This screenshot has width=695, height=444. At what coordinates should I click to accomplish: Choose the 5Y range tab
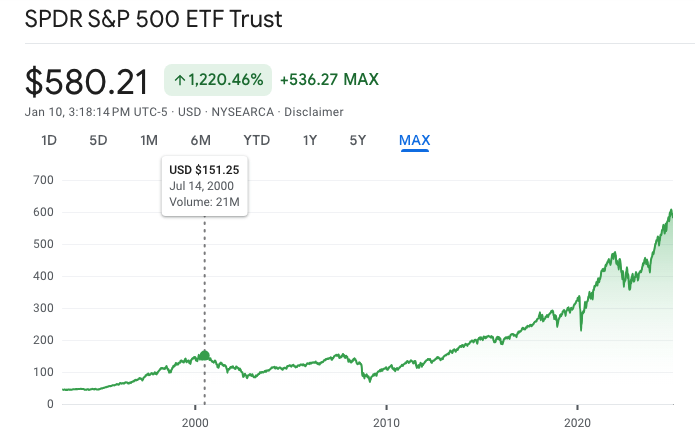point(358,140)
